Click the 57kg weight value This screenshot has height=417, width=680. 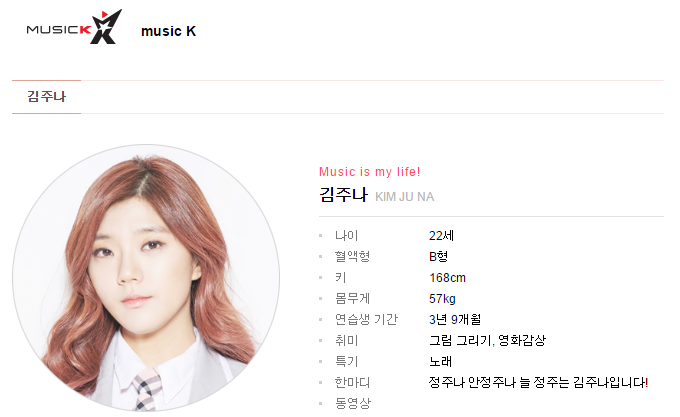coord(442,299)
